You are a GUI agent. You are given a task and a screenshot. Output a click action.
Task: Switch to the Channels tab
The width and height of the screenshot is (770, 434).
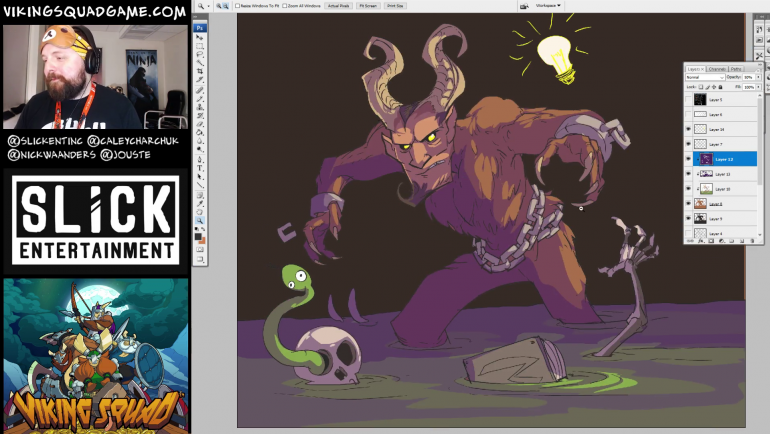pyautogui.click(x=717, y=69)
